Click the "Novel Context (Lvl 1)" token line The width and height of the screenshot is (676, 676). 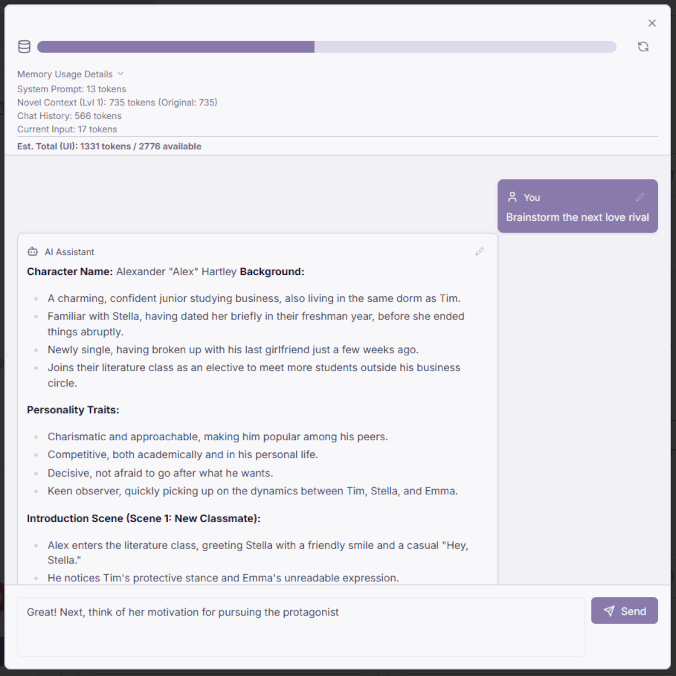[x=117, y=102]
